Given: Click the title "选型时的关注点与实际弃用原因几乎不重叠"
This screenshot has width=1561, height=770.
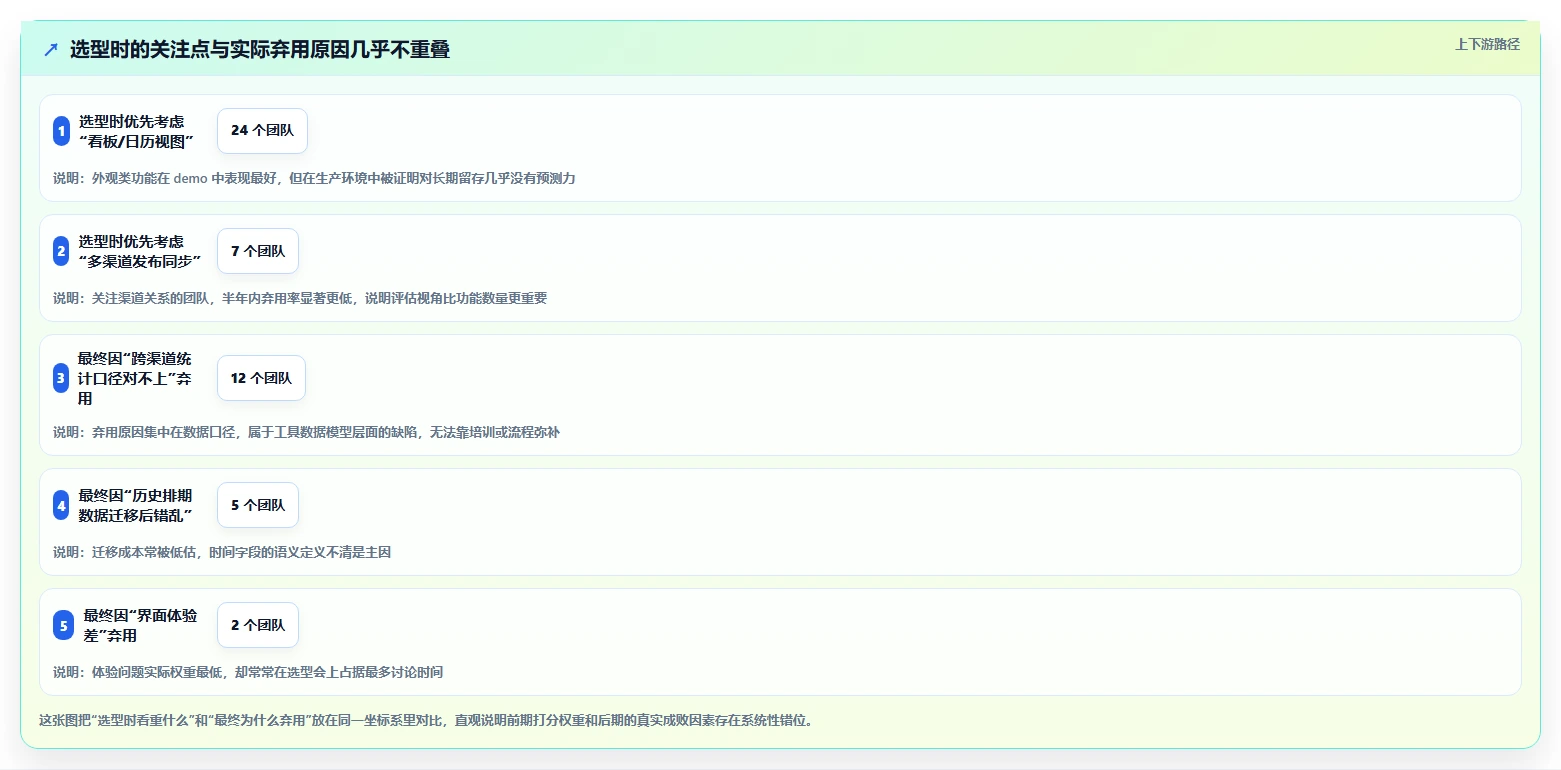Looking at the screenshot, I should pyautogui.click(x=260, y=50).
